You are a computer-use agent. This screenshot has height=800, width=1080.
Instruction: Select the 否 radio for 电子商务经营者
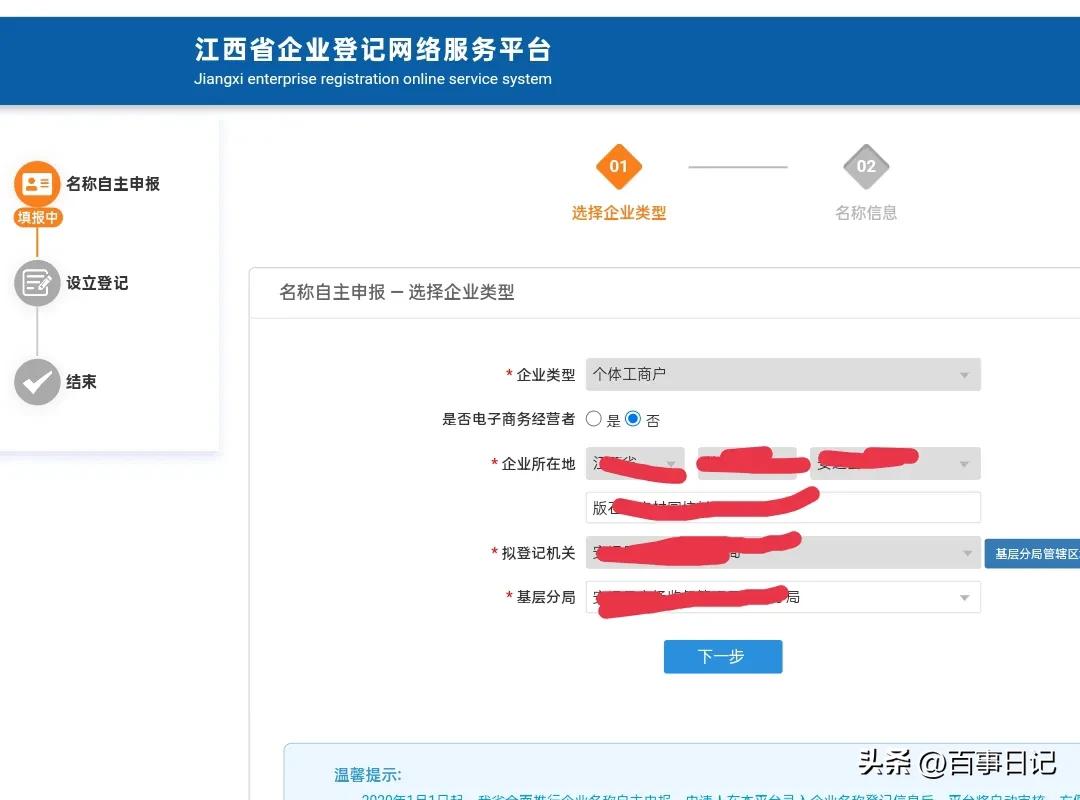[x=633, y=419]
